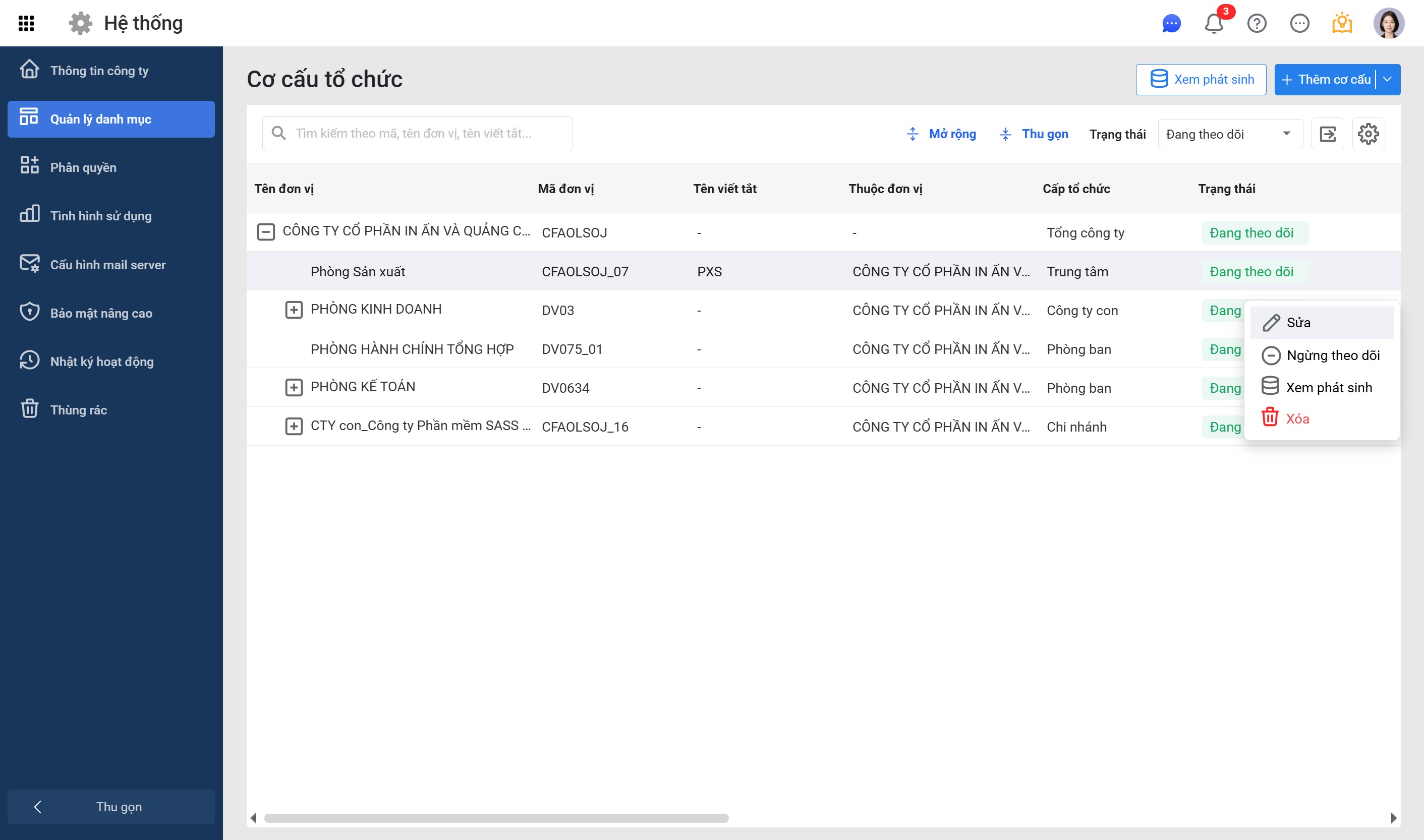Click the Tên đơn vị column header

pyautogui.click(x=283, y=189)
